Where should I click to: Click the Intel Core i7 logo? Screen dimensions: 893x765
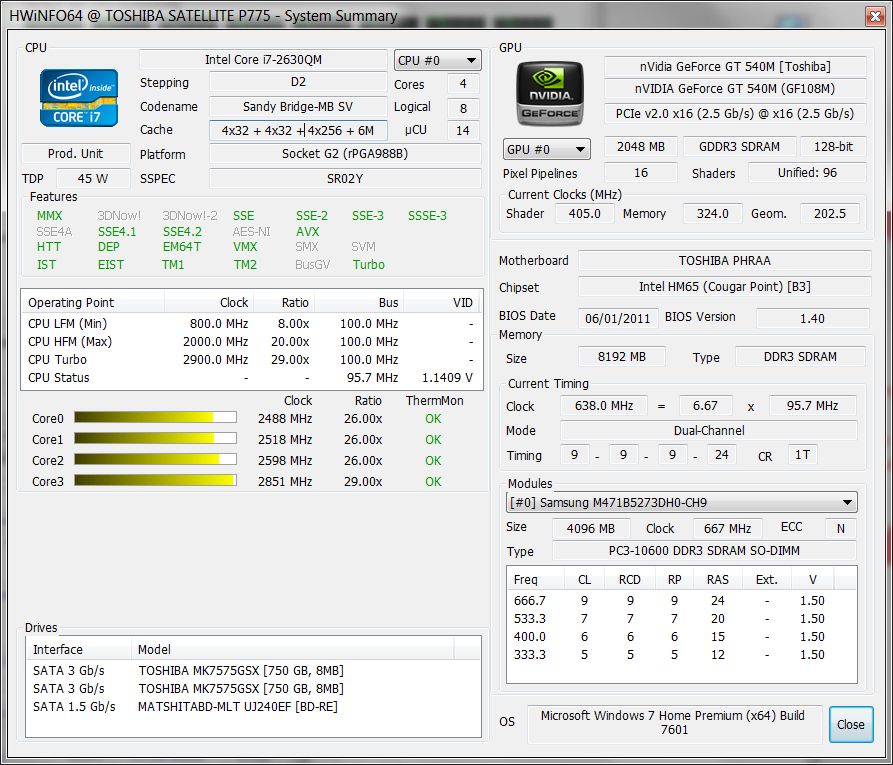point(79,98)
